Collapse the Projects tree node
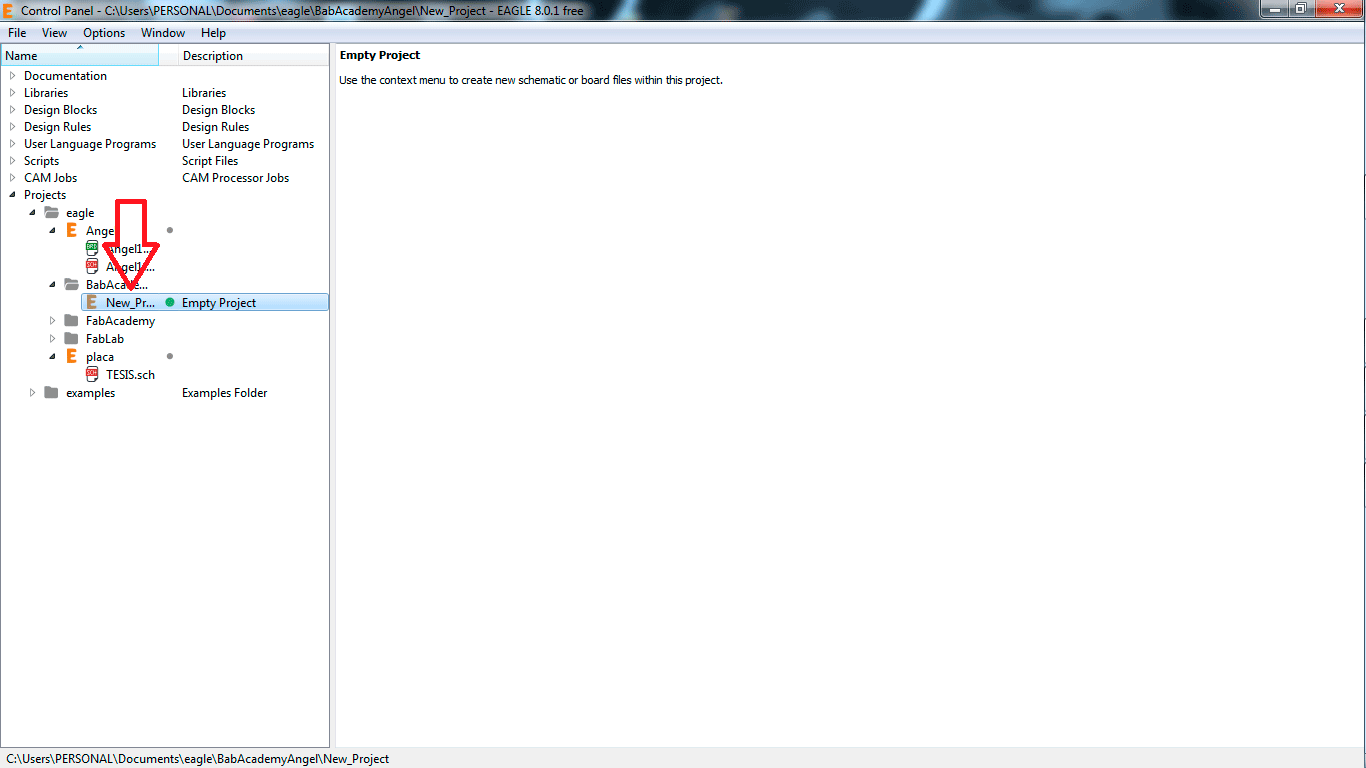This screenshot has width=1366, height=768. [12, 195]
